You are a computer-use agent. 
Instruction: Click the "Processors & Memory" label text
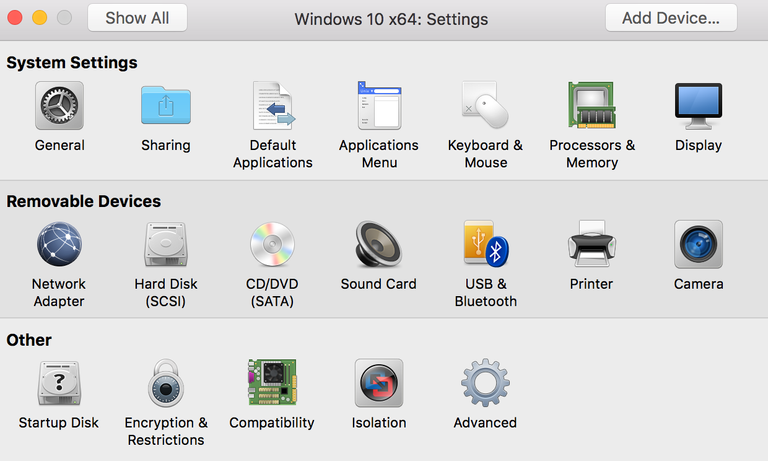[592, 154]
